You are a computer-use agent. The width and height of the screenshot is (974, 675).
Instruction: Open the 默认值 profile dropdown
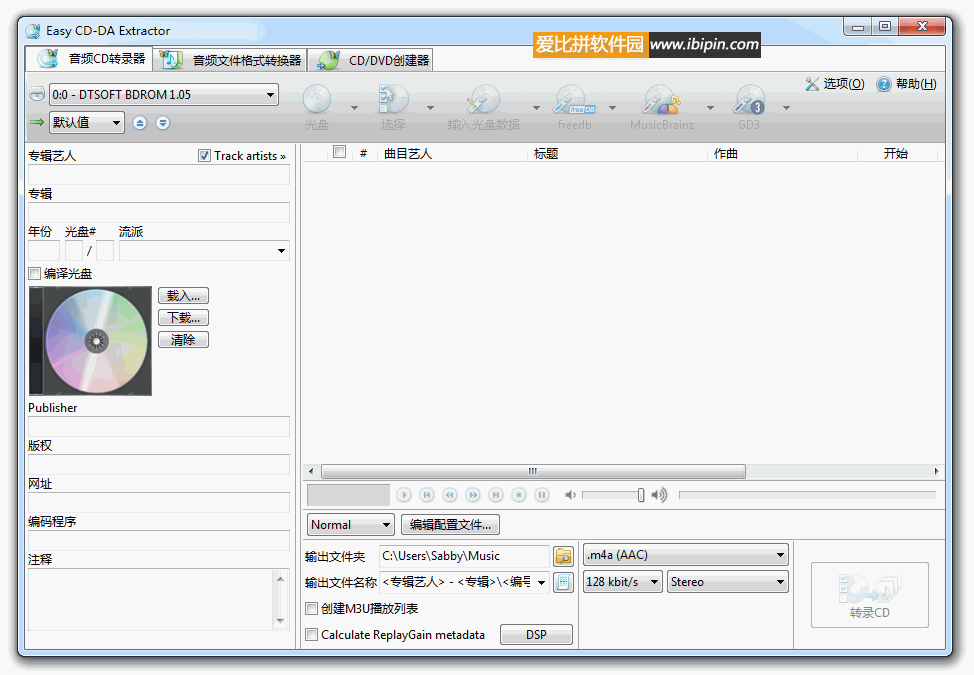86,122
